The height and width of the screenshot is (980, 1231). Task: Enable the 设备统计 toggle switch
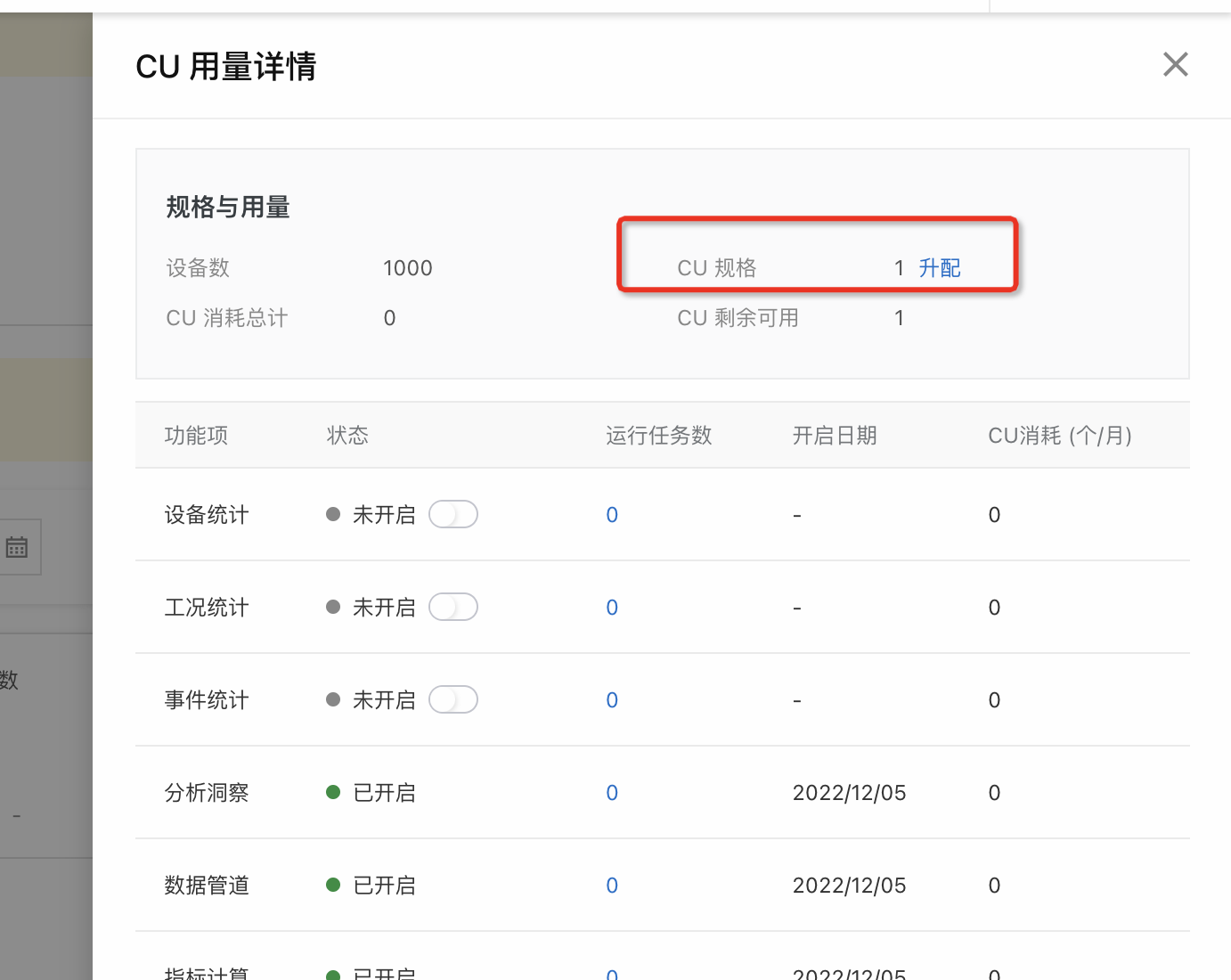pos(453,515)
